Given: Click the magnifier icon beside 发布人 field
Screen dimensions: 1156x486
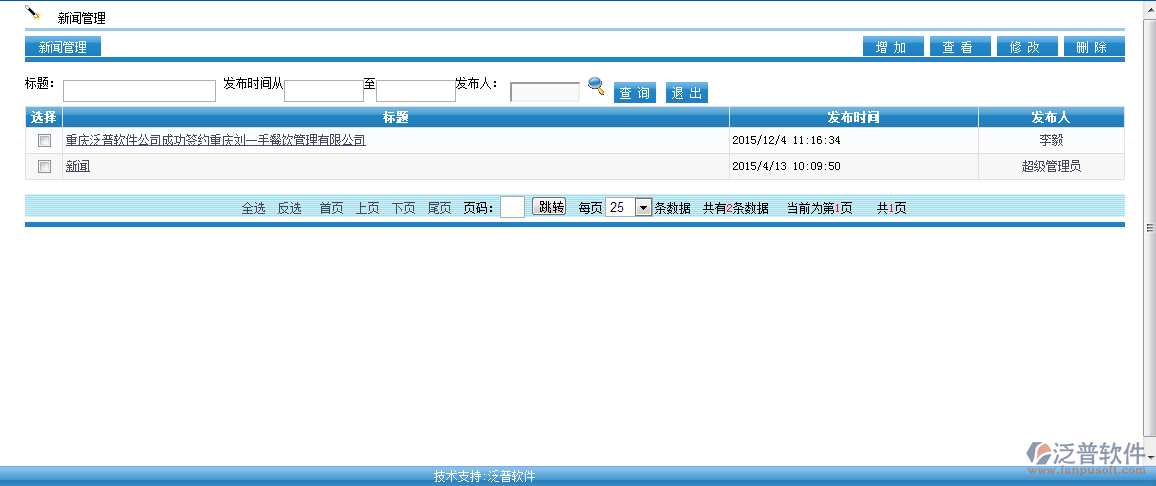Looking at the screenshot, I should (x=596, y=86).
